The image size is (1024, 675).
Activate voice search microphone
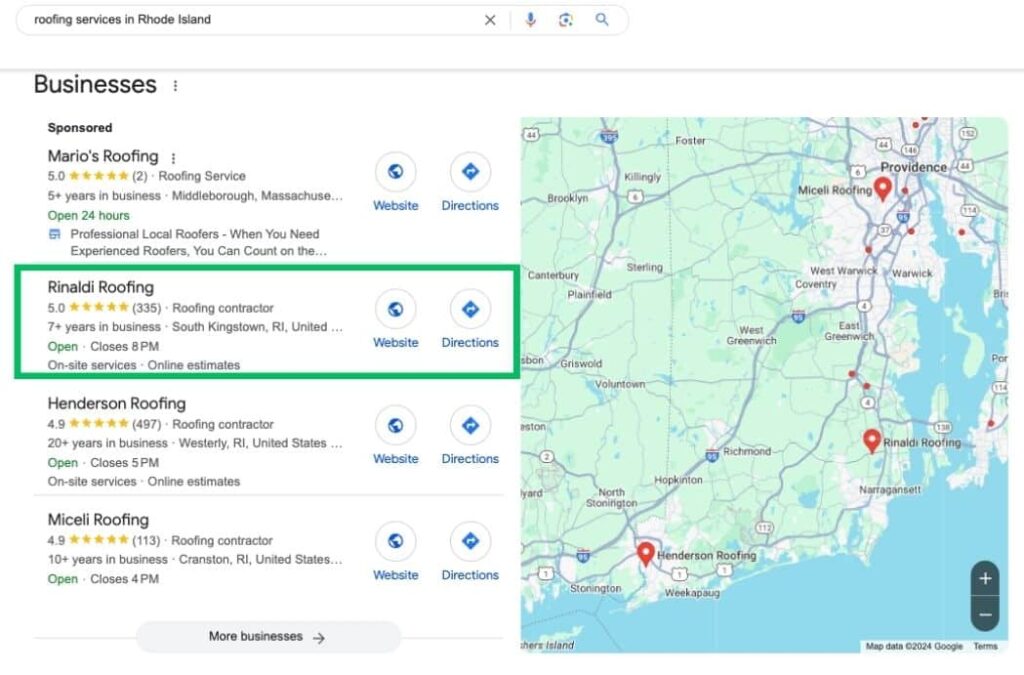click(x=529, y=19)
